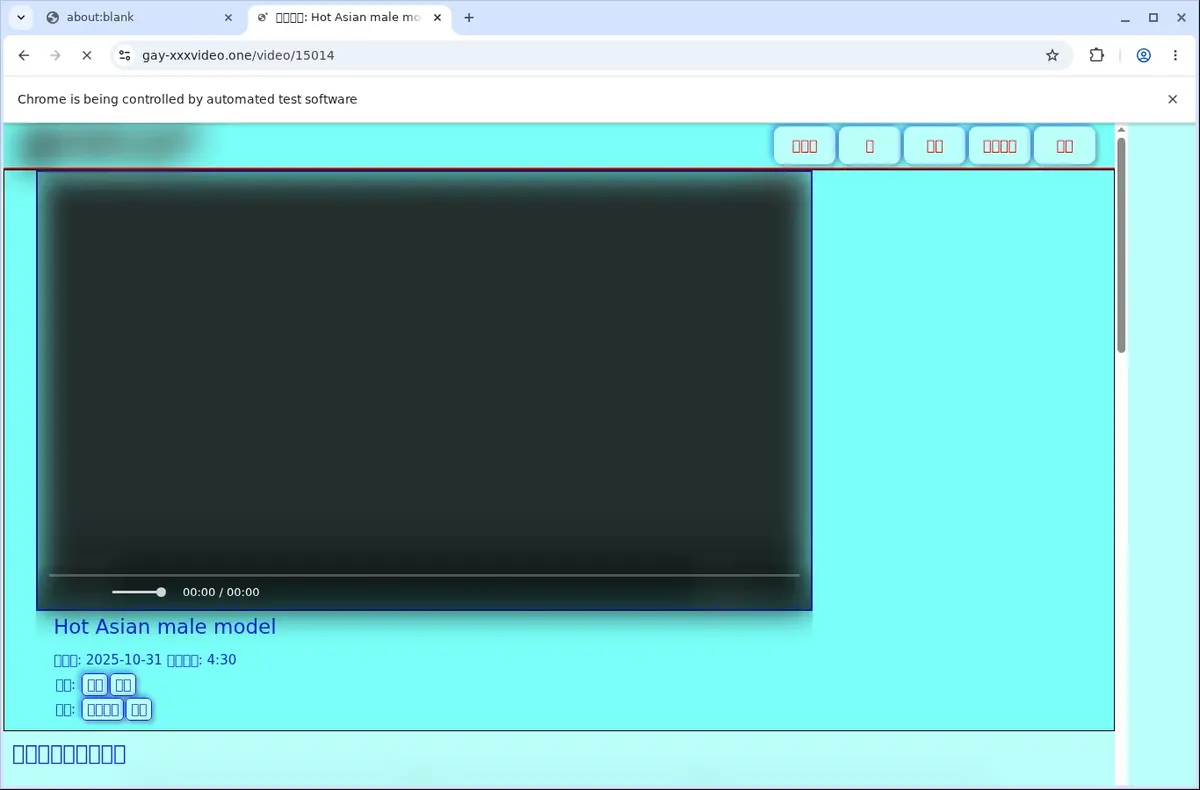Open the Chrome profile icon
Viewport: 1200px width, 790px height.
pos(1143,55)
